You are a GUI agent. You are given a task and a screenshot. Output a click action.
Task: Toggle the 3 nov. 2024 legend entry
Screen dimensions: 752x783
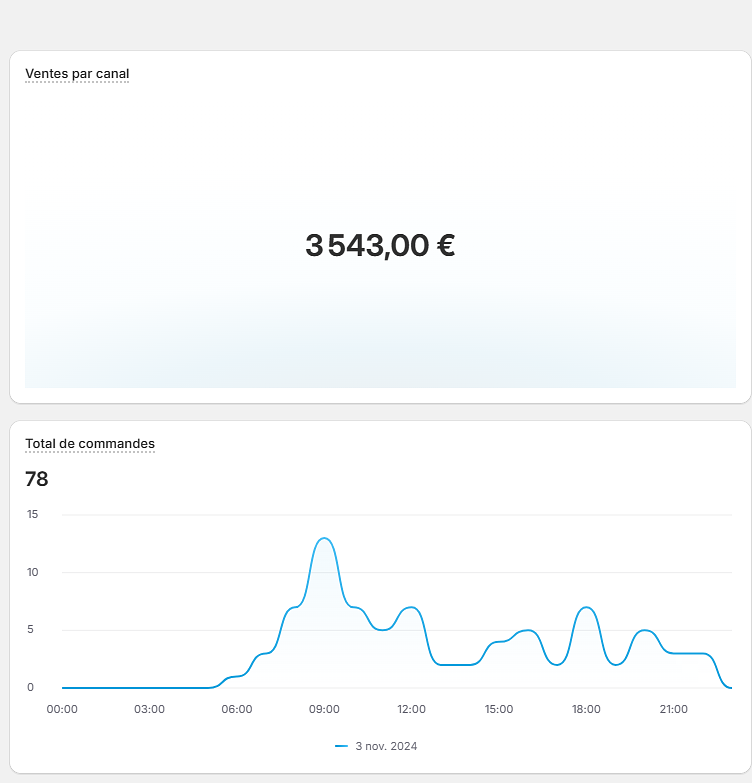(386, 746)
